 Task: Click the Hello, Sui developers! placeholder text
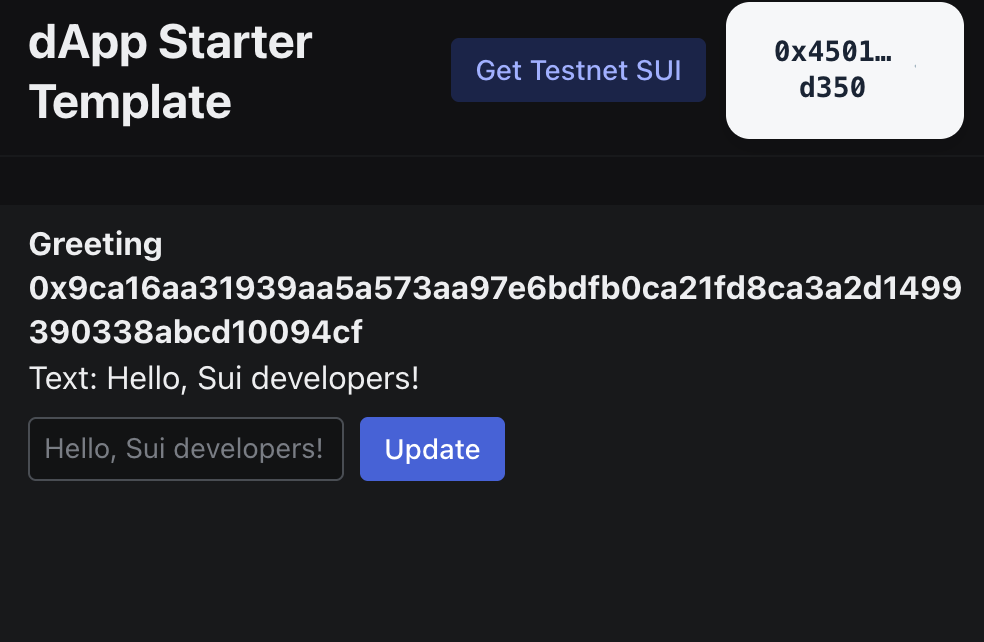click(x=184, y=449)
